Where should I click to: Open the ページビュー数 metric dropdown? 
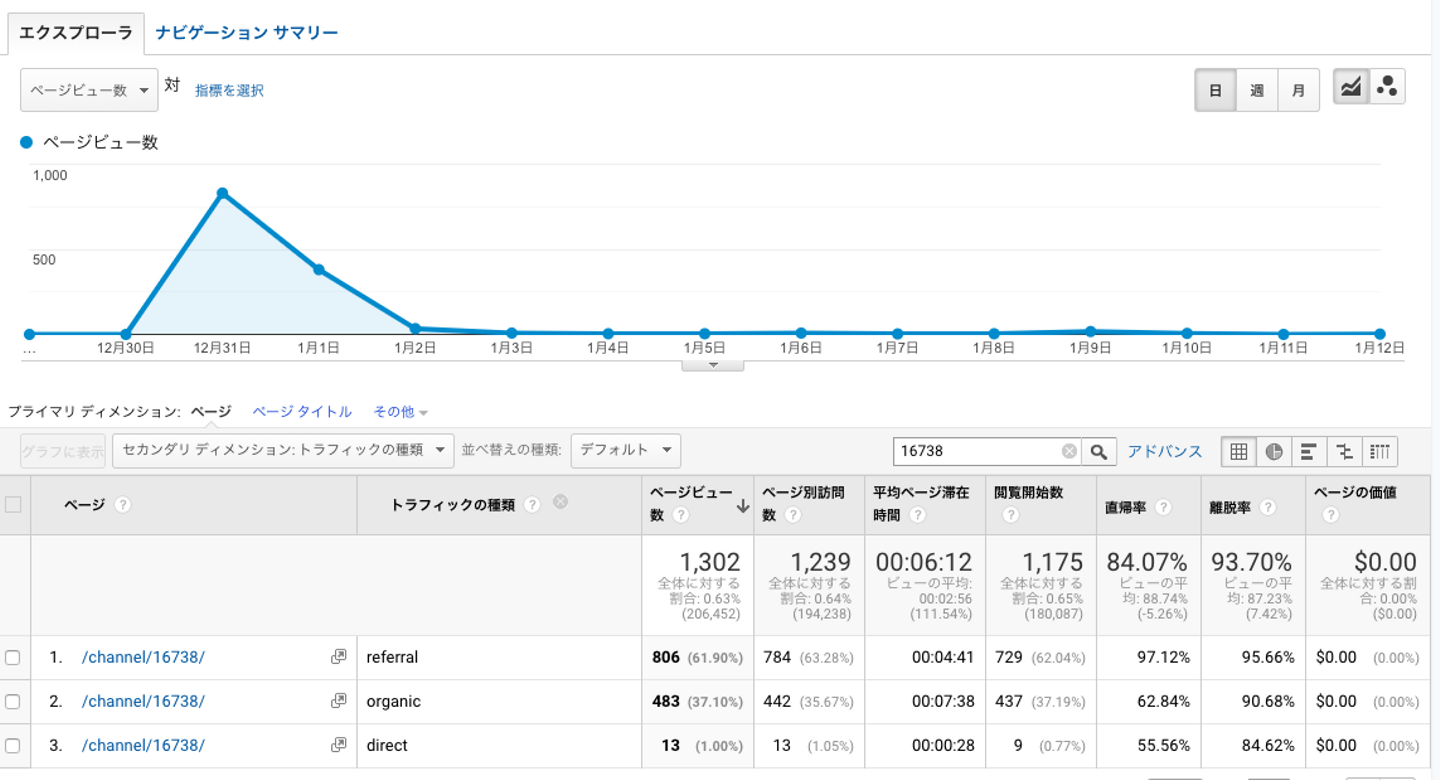click(x=89, y=90)
